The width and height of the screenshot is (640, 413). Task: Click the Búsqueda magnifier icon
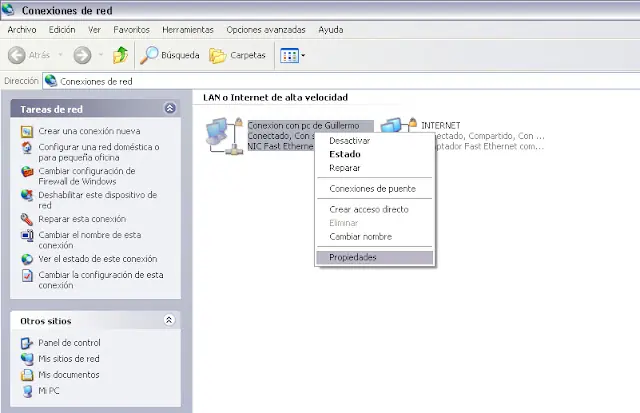click(x=149, y=55)
